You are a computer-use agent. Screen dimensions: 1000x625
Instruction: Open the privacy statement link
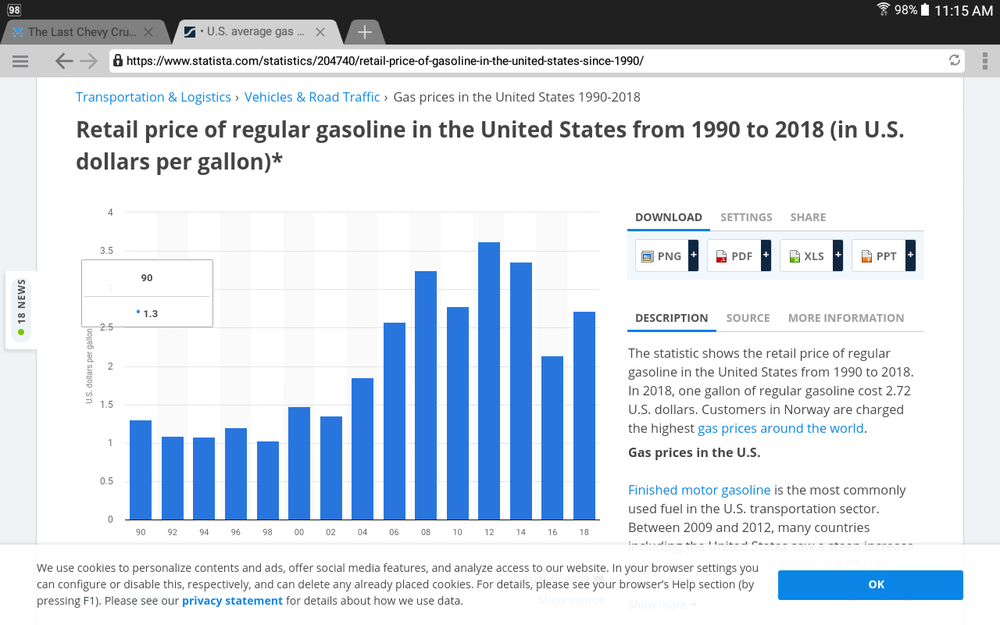[x=232, y=601]
